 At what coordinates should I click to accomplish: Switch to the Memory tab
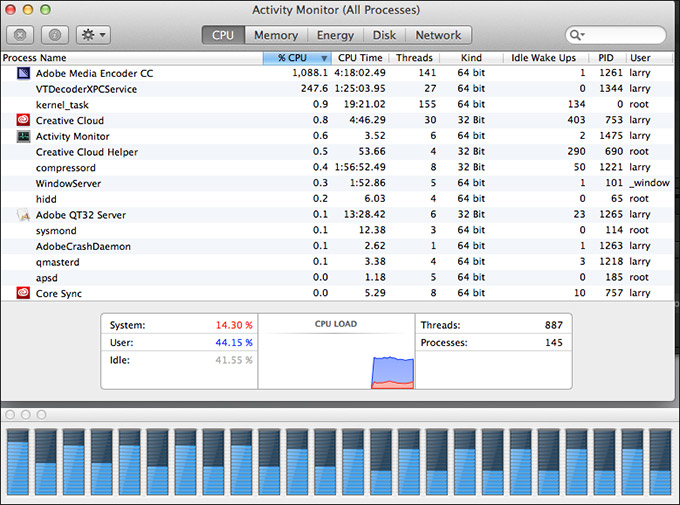click(x=276, y=35)
